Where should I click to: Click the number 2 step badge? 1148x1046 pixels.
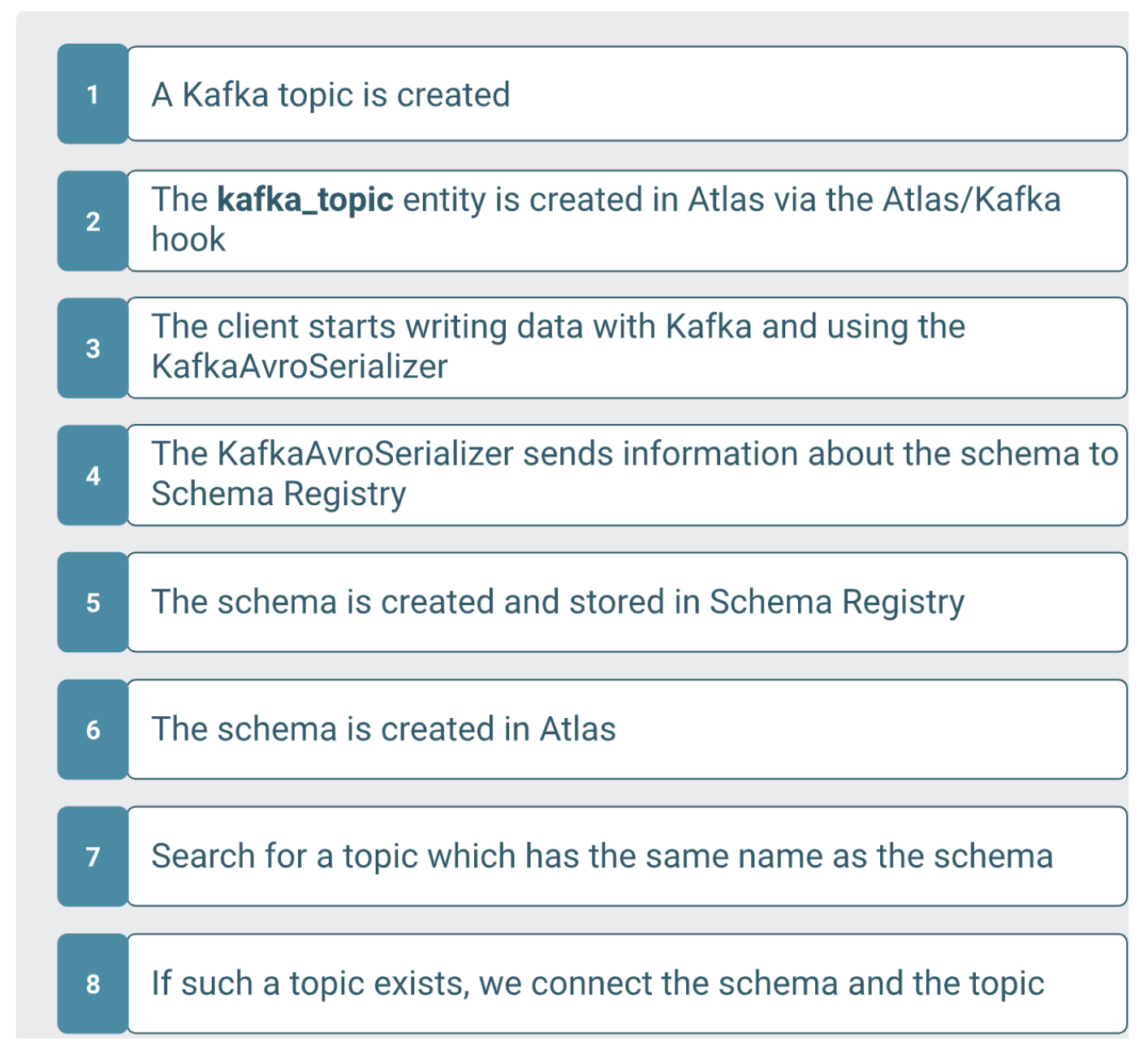point(93,221)
